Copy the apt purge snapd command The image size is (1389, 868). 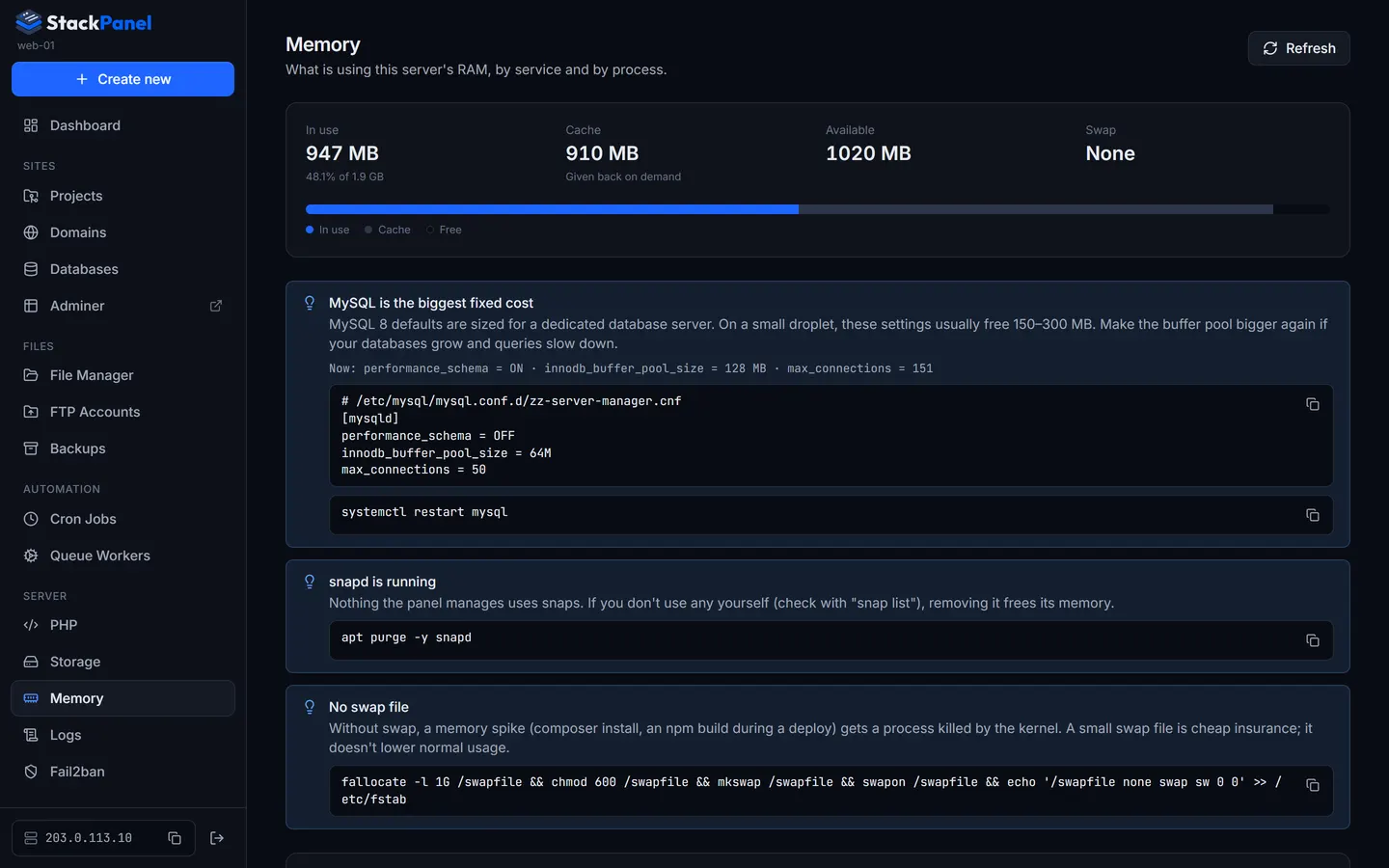[x=1313, y=640]
